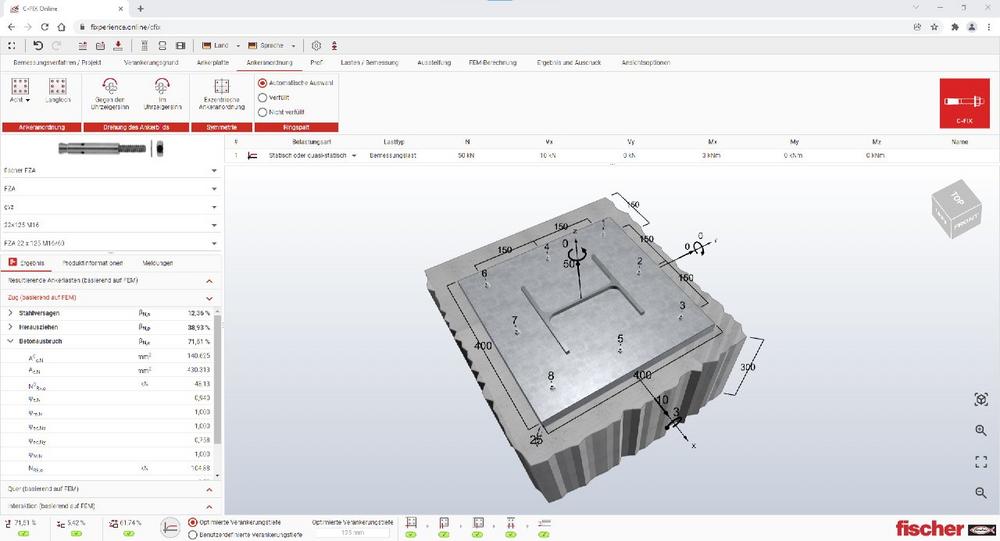Click the new project icon
This screenshot has height=541, width=1000.
[83, 45]
